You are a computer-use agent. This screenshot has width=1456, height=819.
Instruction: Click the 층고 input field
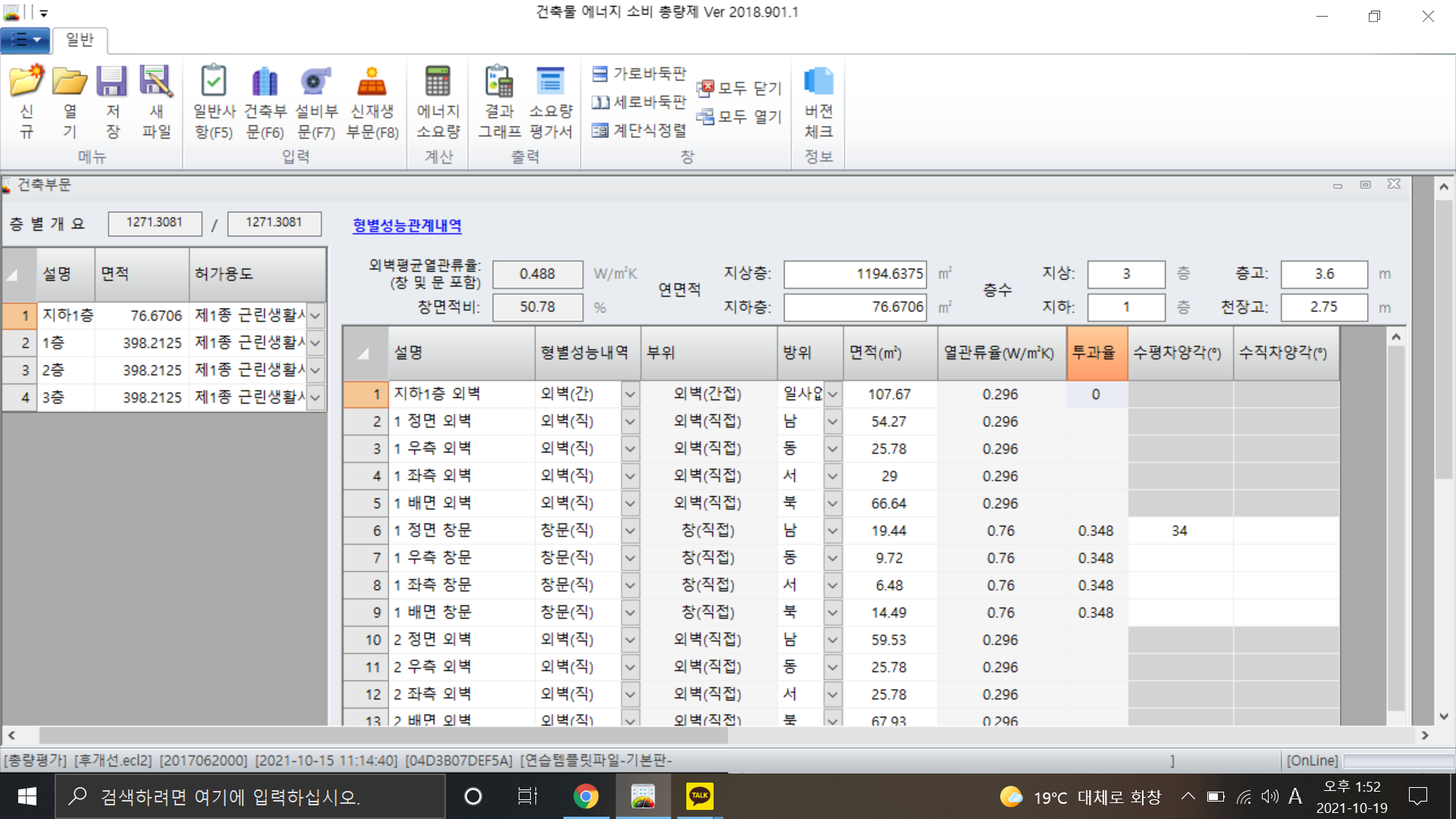(x=1323, y=274)
